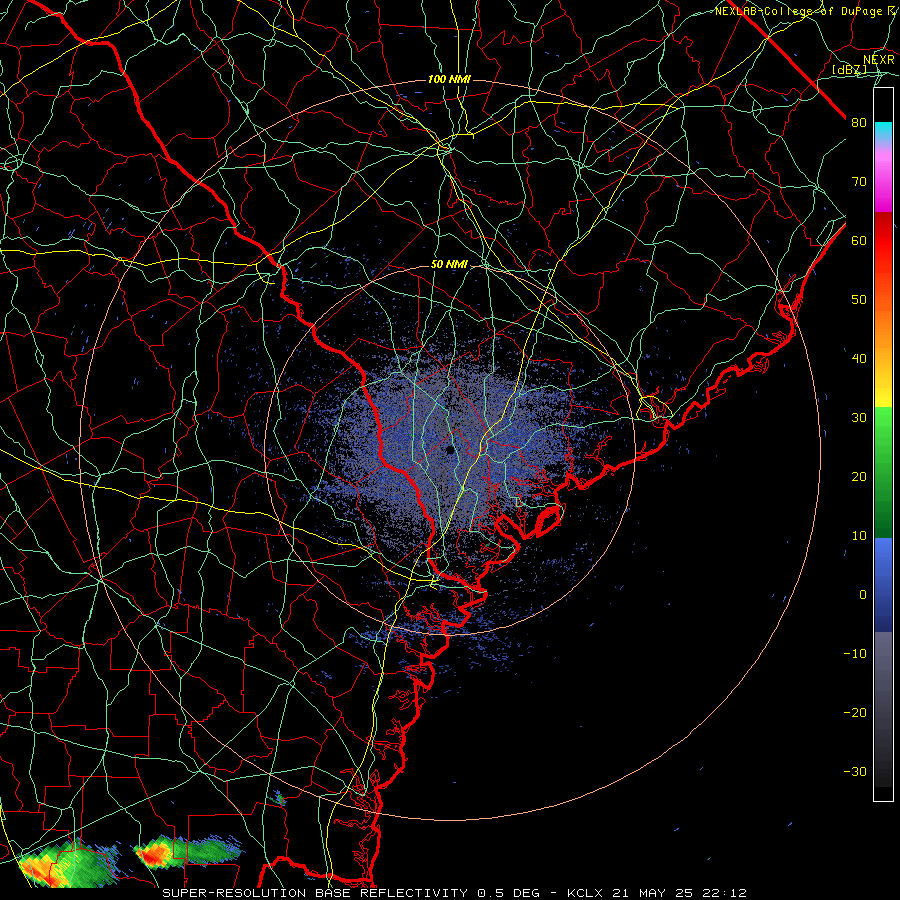The image size is (900, 900).
Task: Click the 40 value on the dBZ scale
Action: pos(859,359)
